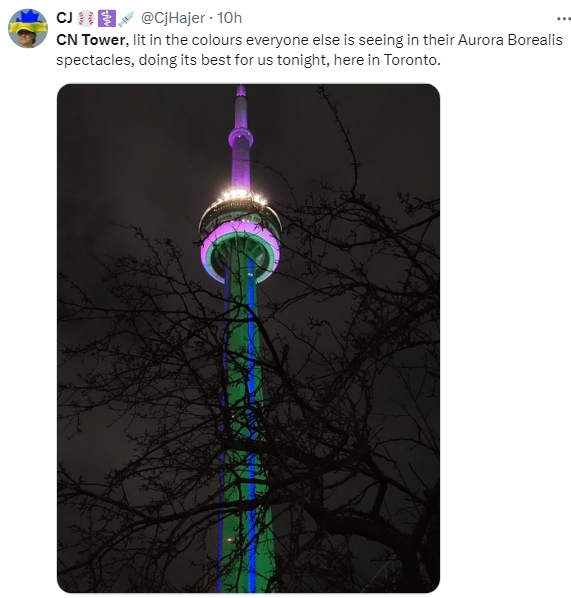Click the words Aurora Borealis in the tweet
This screenshot has width=571, height=598.
click(510, 40)
